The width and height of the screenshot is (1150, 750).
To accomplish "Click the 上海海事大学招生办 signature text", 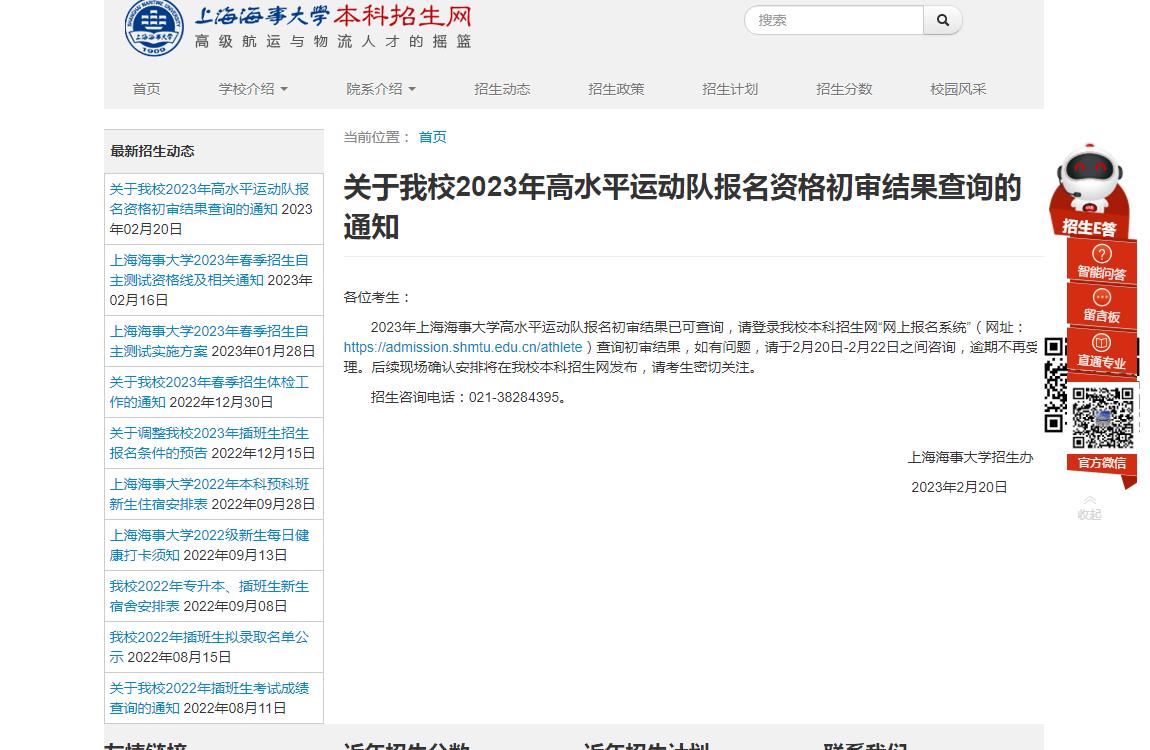I will click(970, 457).
